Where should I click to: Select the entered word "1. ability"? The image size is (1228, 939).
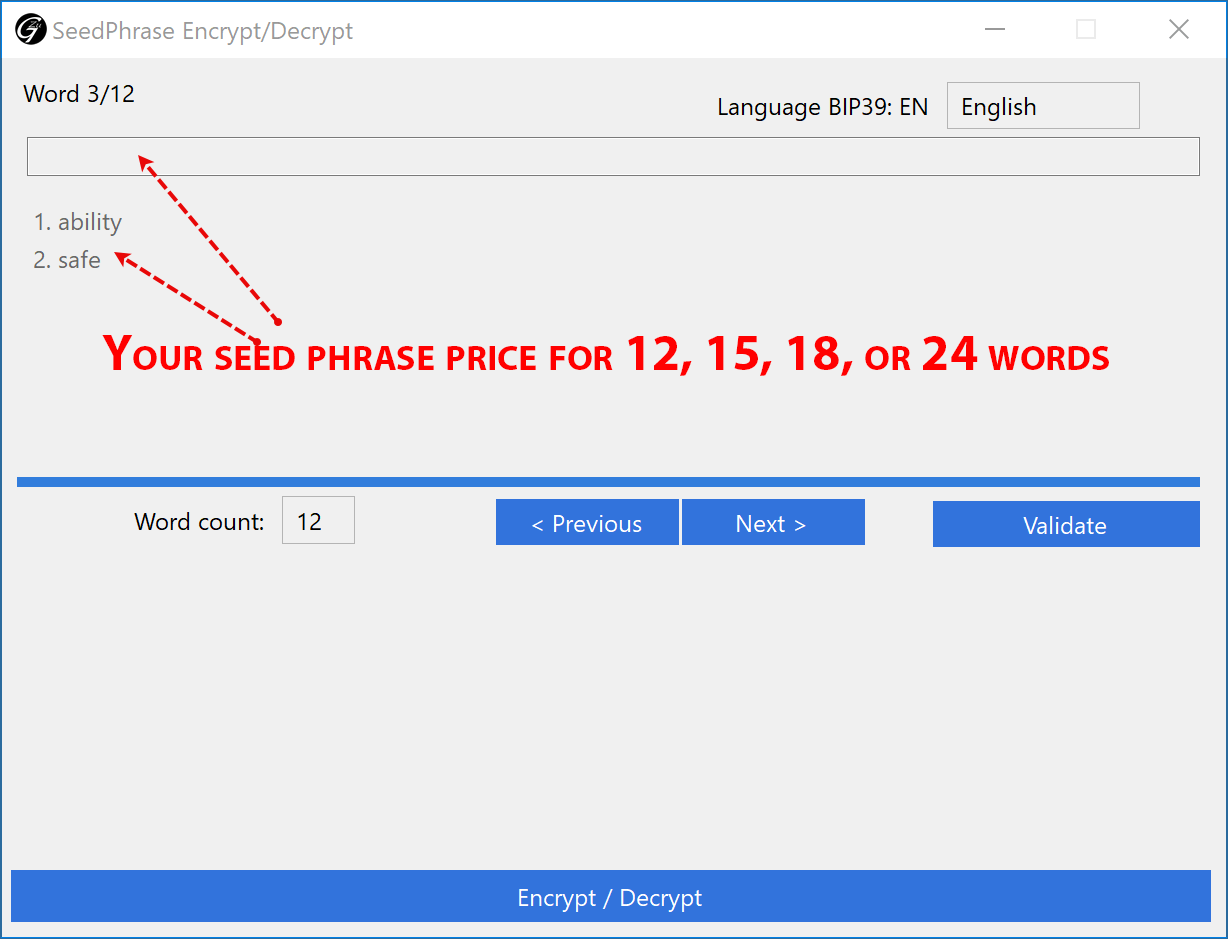(78, 222)
